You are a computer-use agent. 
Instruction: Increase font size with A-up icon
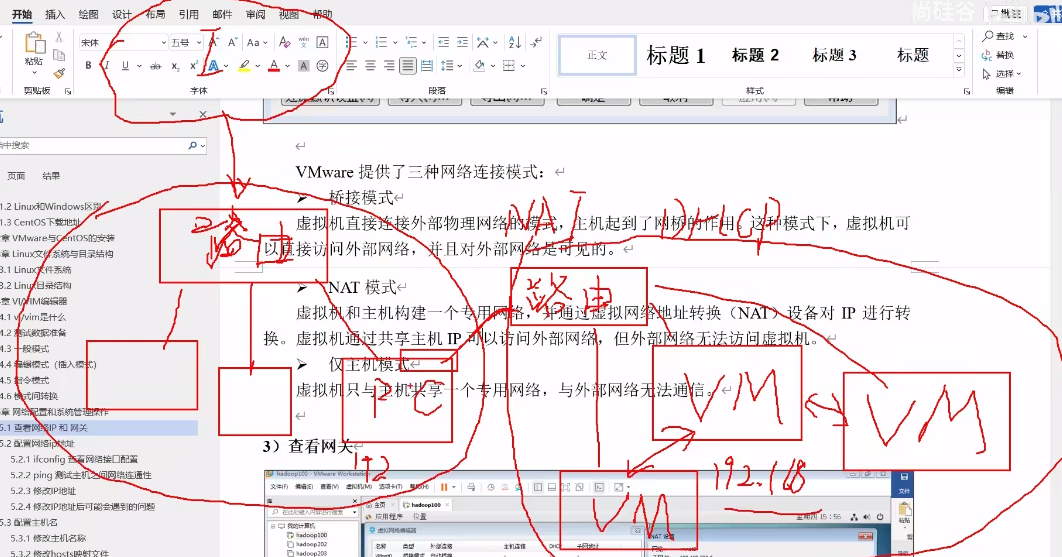click(x=213, y=42)
